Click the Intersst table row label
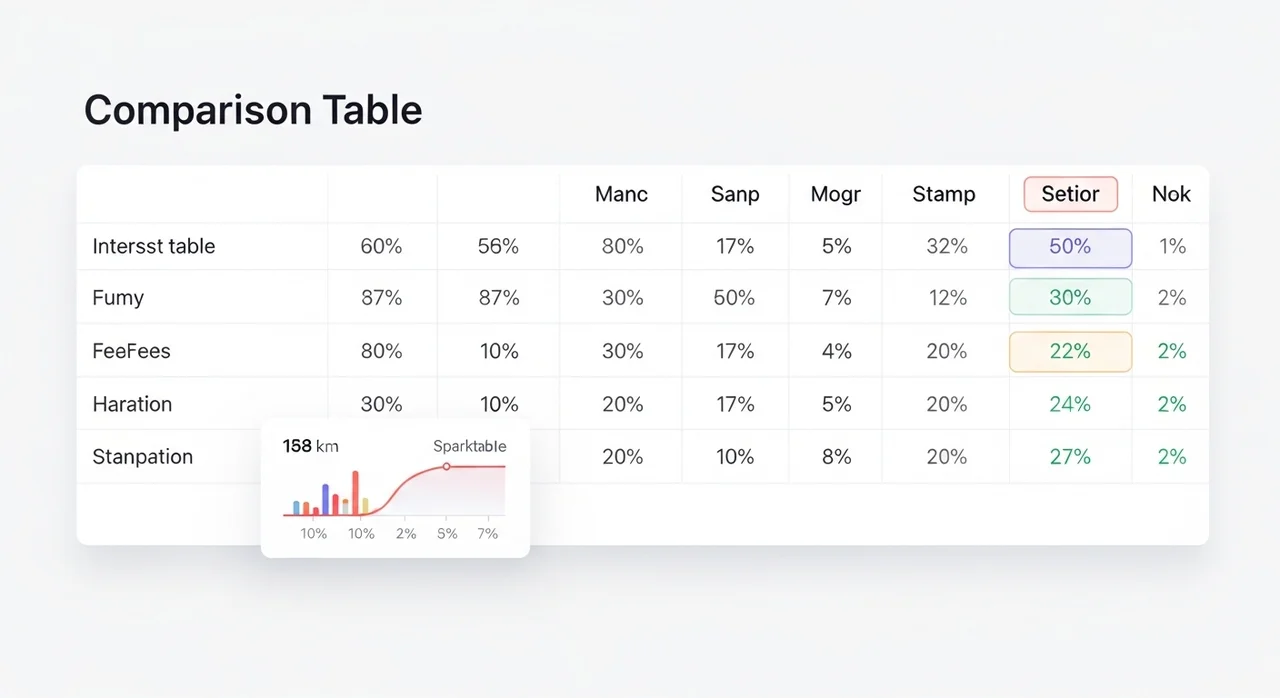1280x698 pixels. pyautogui.click(x=154, y=246)
